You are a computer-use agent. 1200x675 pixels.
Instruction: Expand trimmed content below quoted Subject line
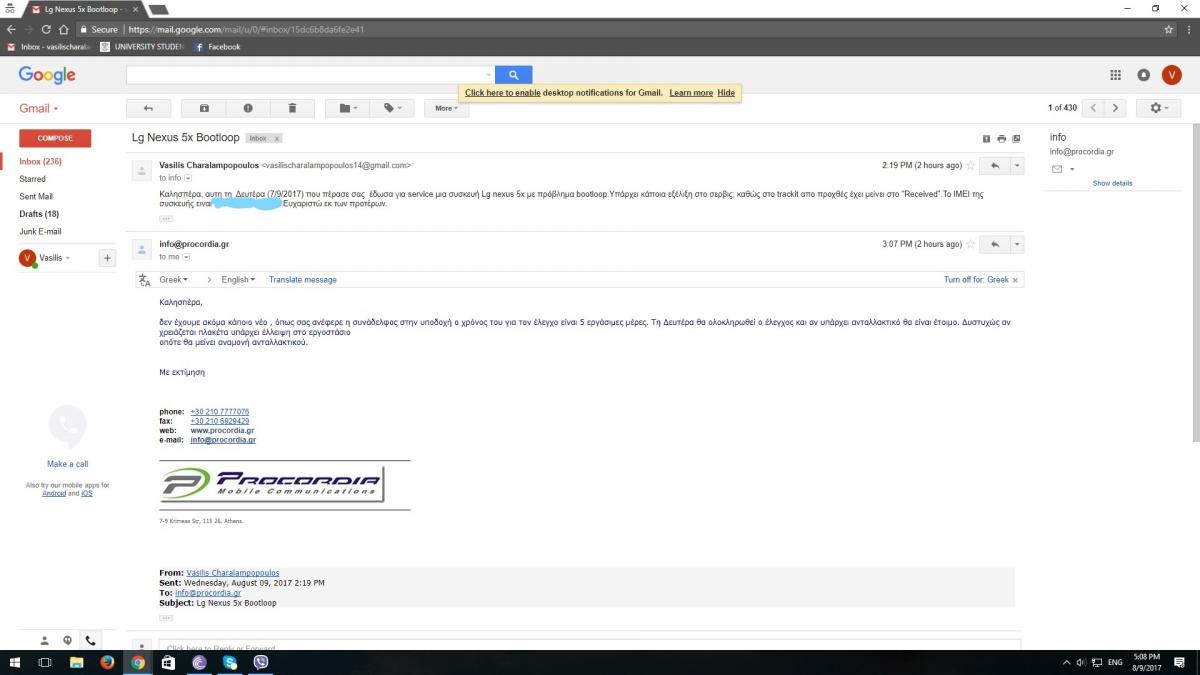[x=166, y=617]
